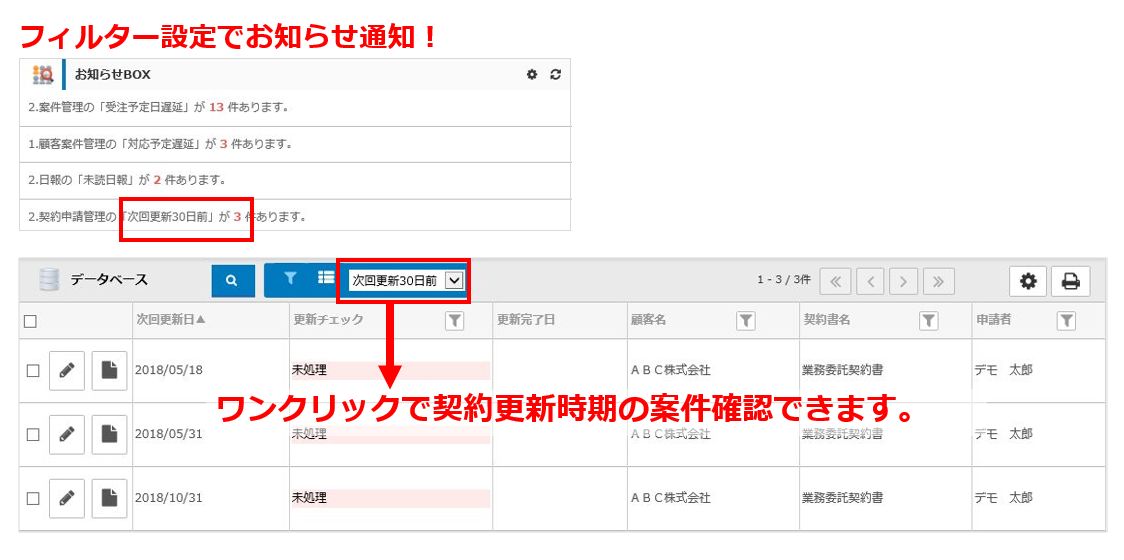This screenshot has width=1124, height=560.
Task: Click the 受注予定日遅延 13件 notification
Action: coord(160,107)
